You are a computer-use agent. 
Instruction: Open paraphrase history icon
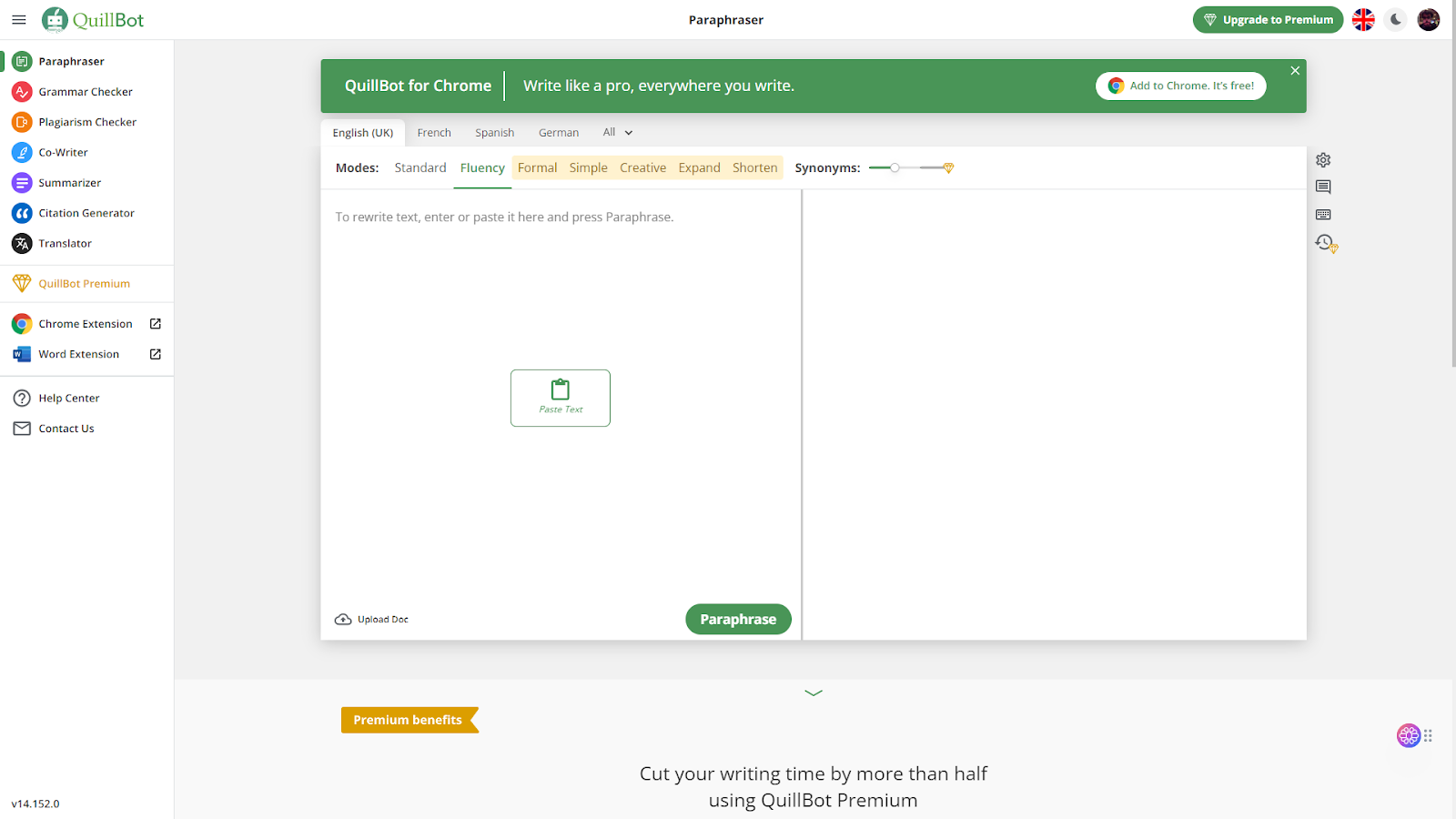click(x=1325, y=243)
